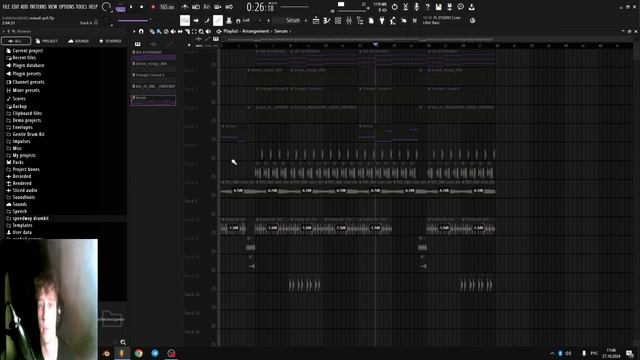The image size is (640, 360).
Task: Start playback with the Play button
Action: pos(131,7)
